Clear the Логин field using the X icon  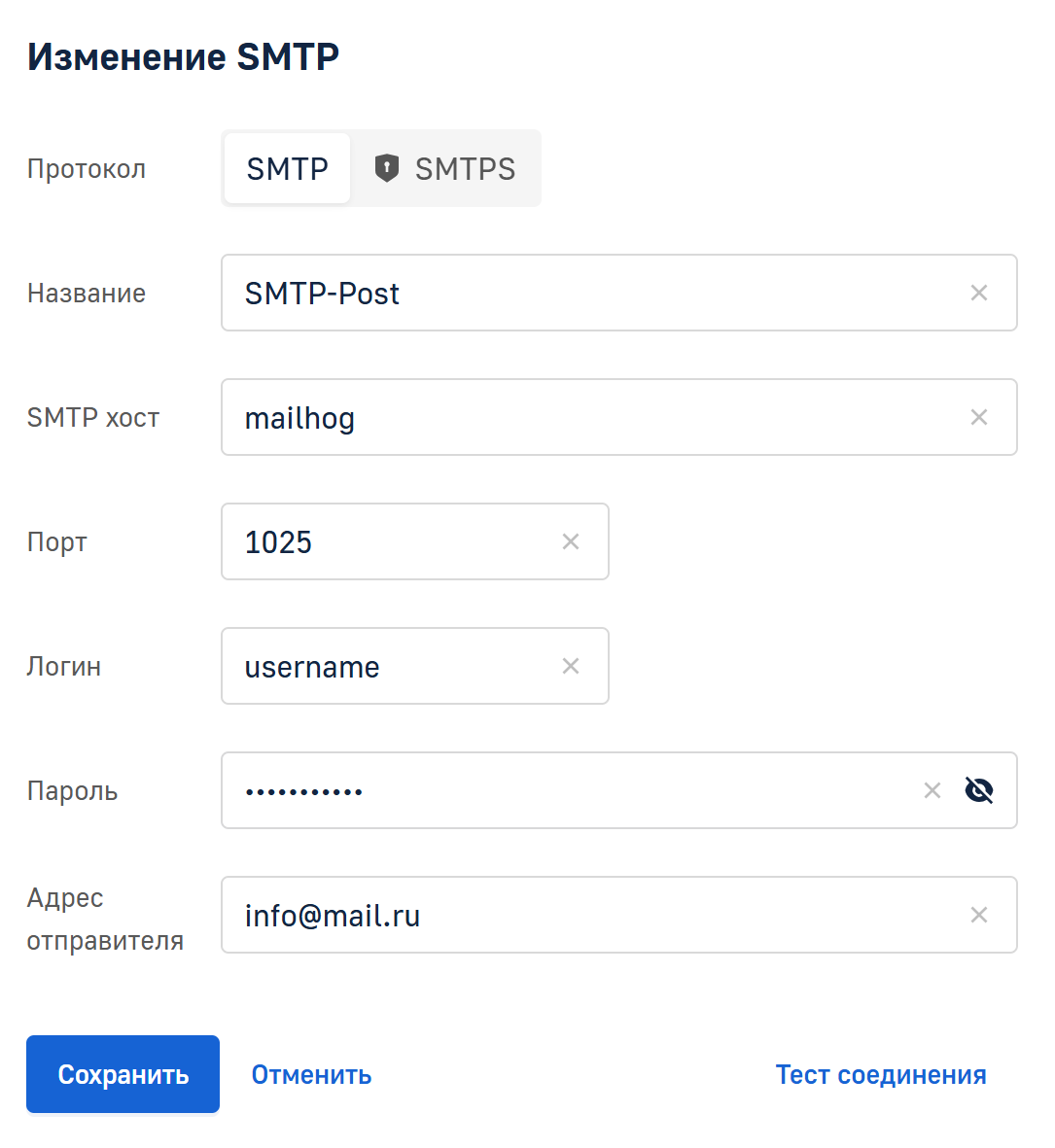(x=571, y=667)
